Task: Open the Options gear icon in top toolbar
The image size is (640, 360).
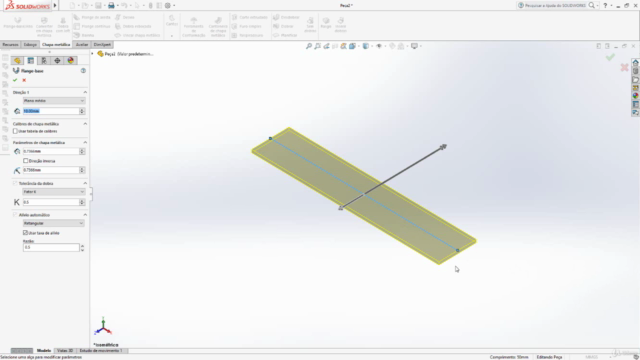Action: pos(168,5)
